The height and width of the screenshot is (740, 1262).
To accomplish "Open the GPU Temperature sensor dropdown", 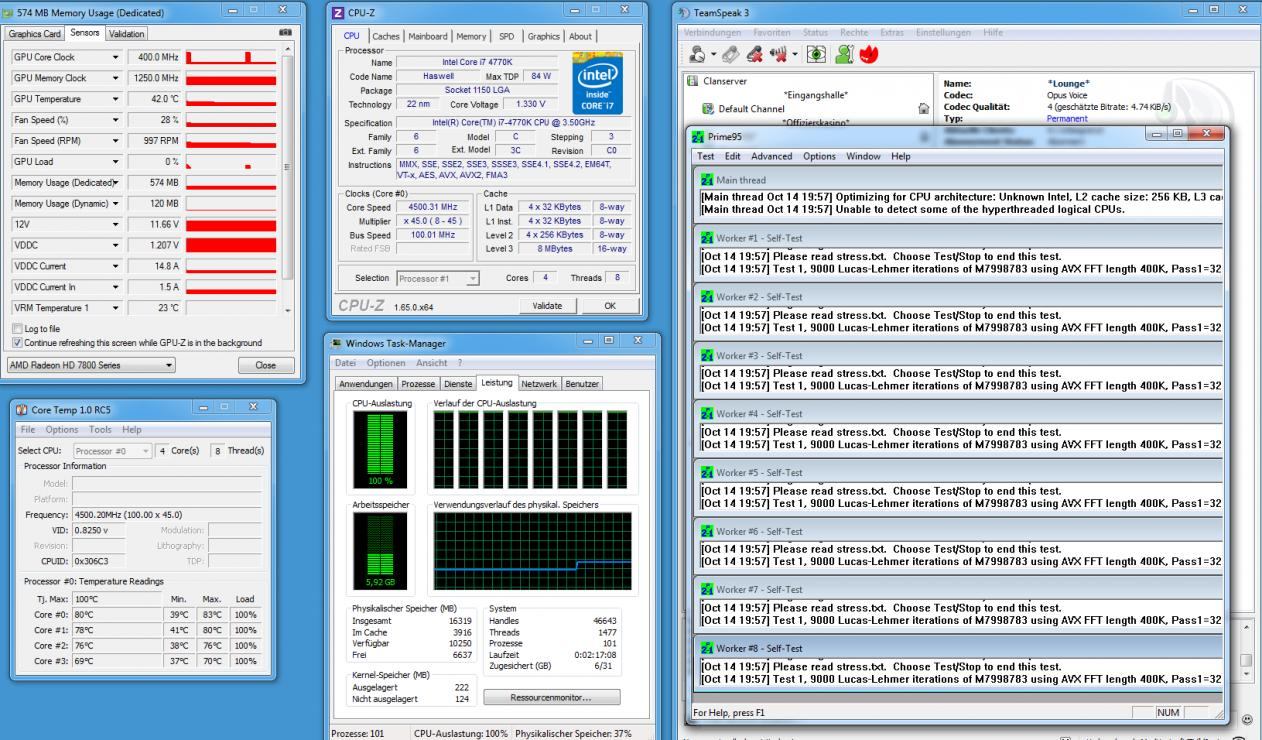I will [x=117, y=99].
